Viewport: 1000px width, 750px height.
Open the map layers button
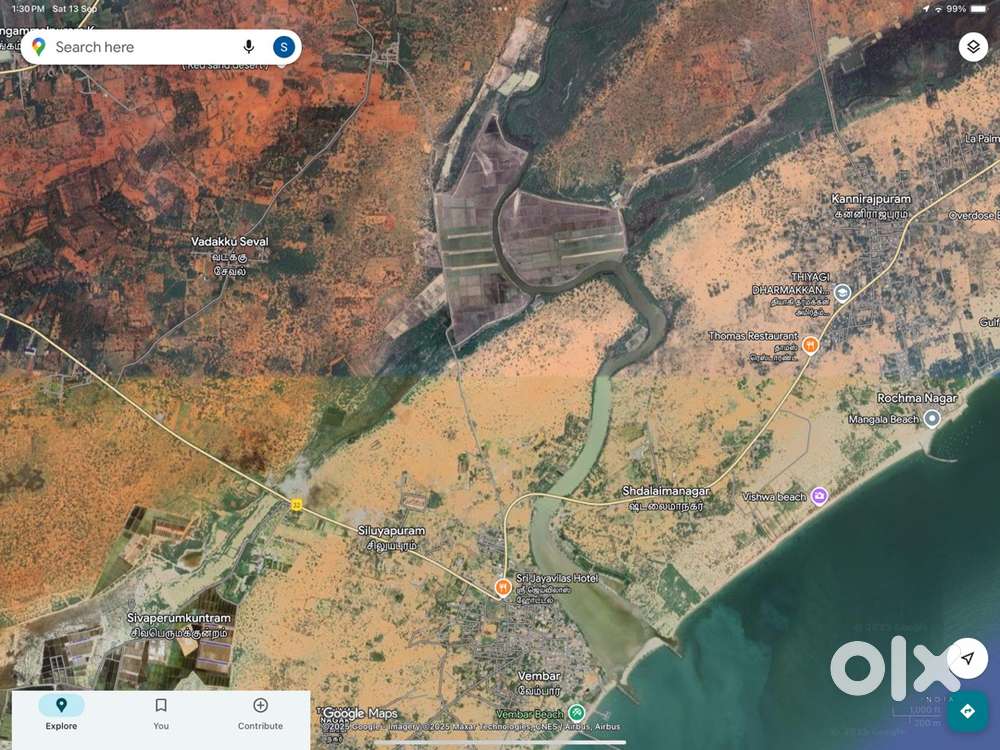tap(973, 47)
